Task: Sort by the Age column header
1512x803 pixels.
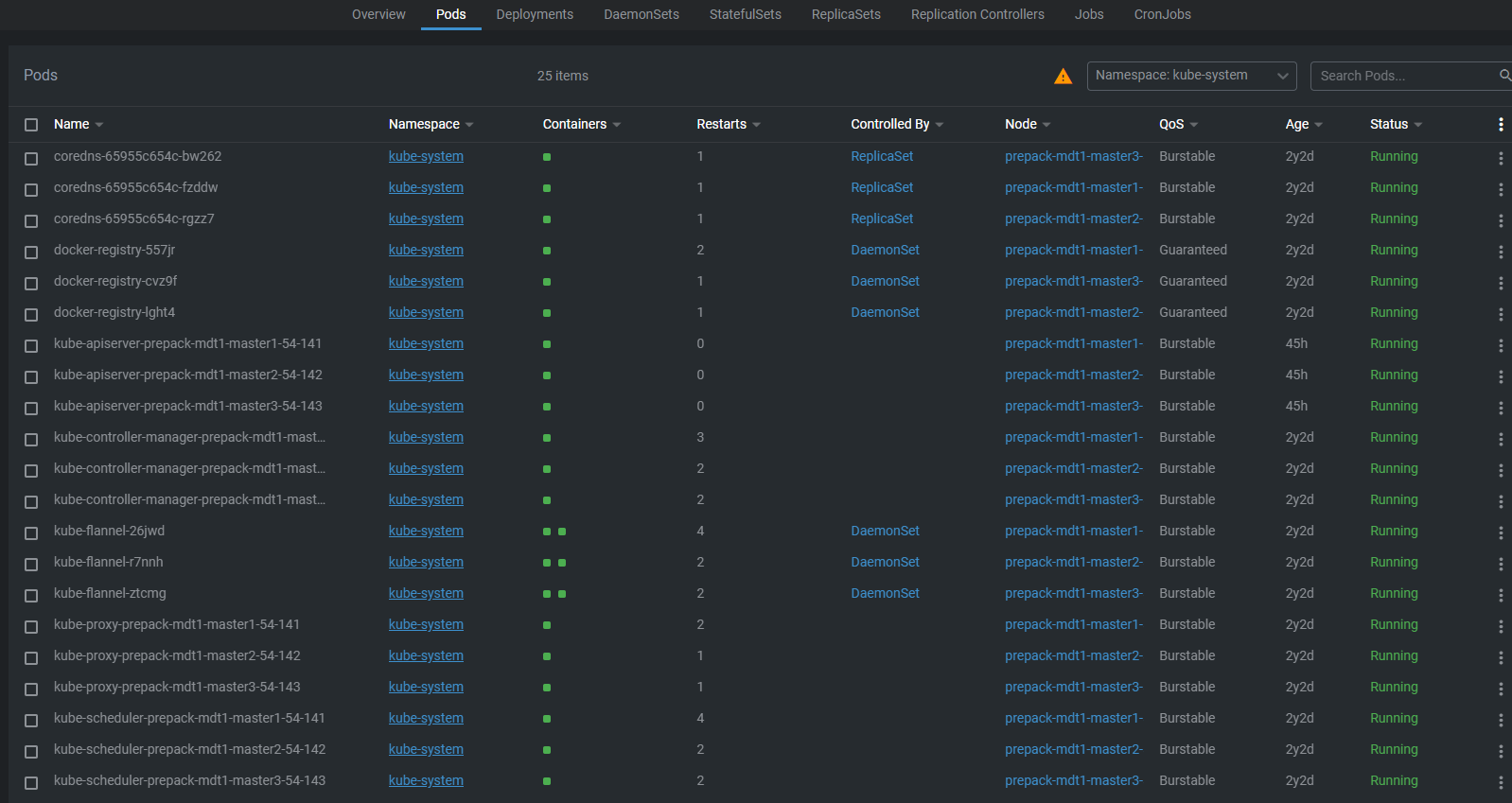Action: 1304,124
